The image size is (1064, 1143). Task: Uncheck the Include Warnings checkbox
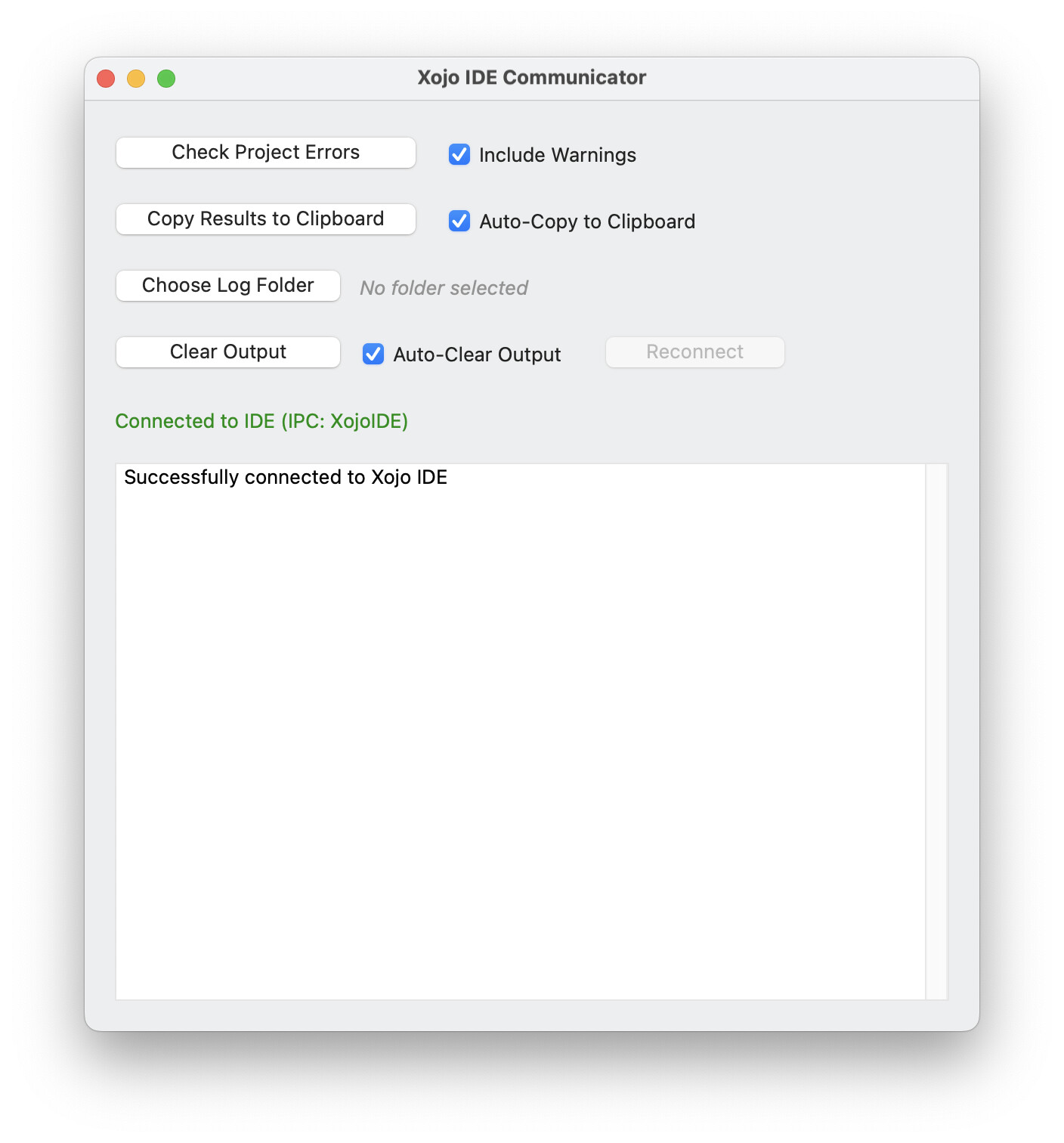point(459,154)
